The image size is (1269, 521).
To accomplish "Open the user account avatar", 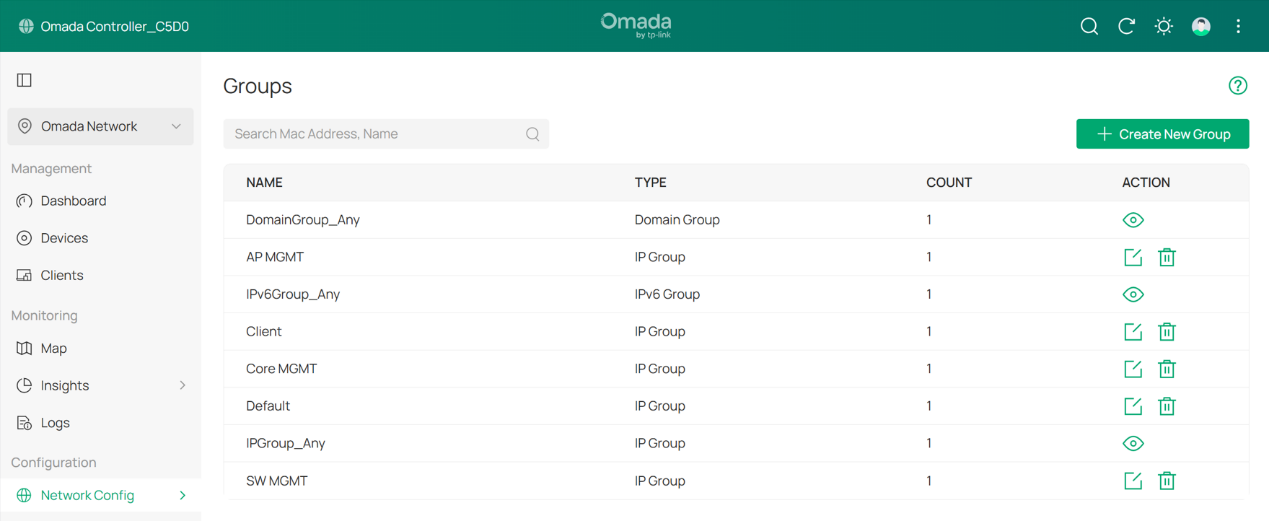I will click(1201, 26).
